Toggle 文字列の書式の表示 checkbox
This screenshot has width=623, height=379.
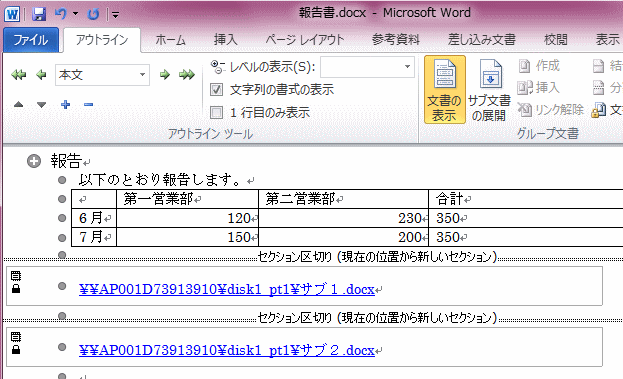[x=217, y=90]
